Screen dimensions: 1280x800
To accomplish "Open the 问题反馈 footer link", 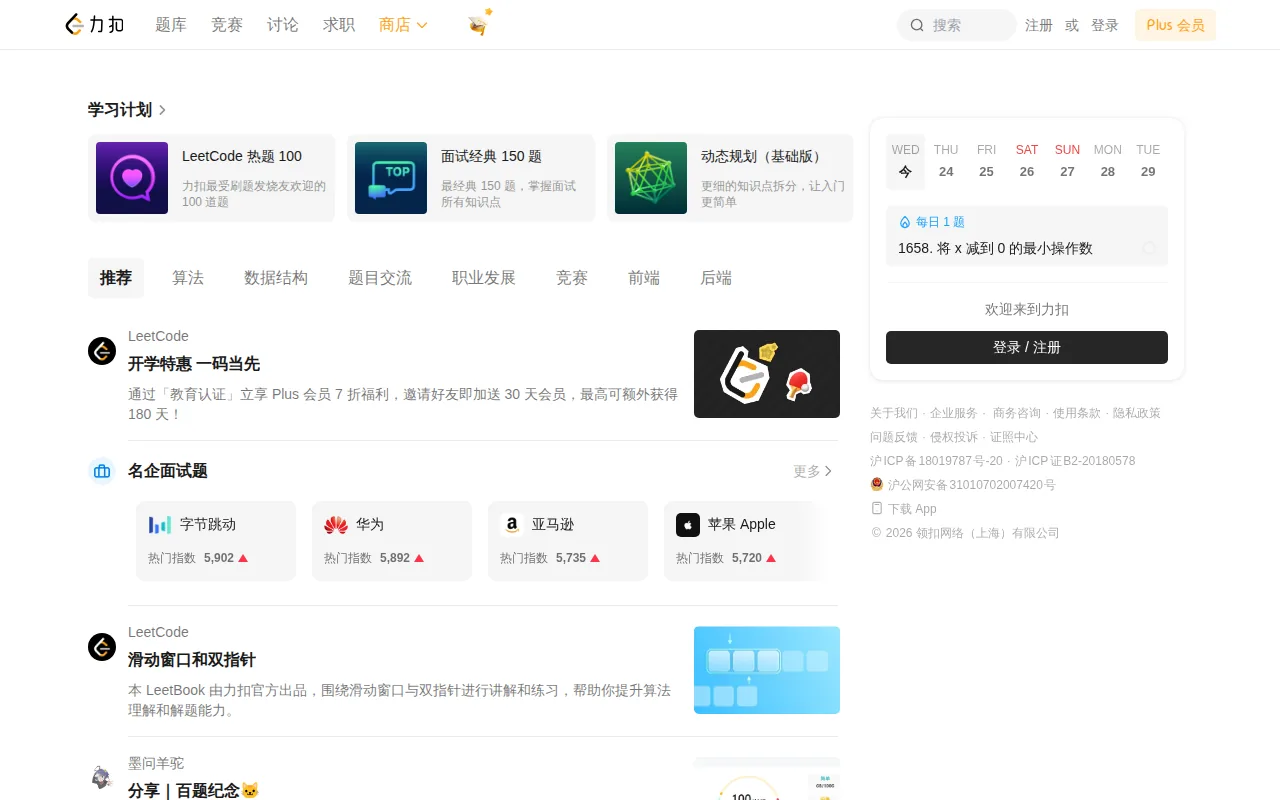I will tap(894, 437).
